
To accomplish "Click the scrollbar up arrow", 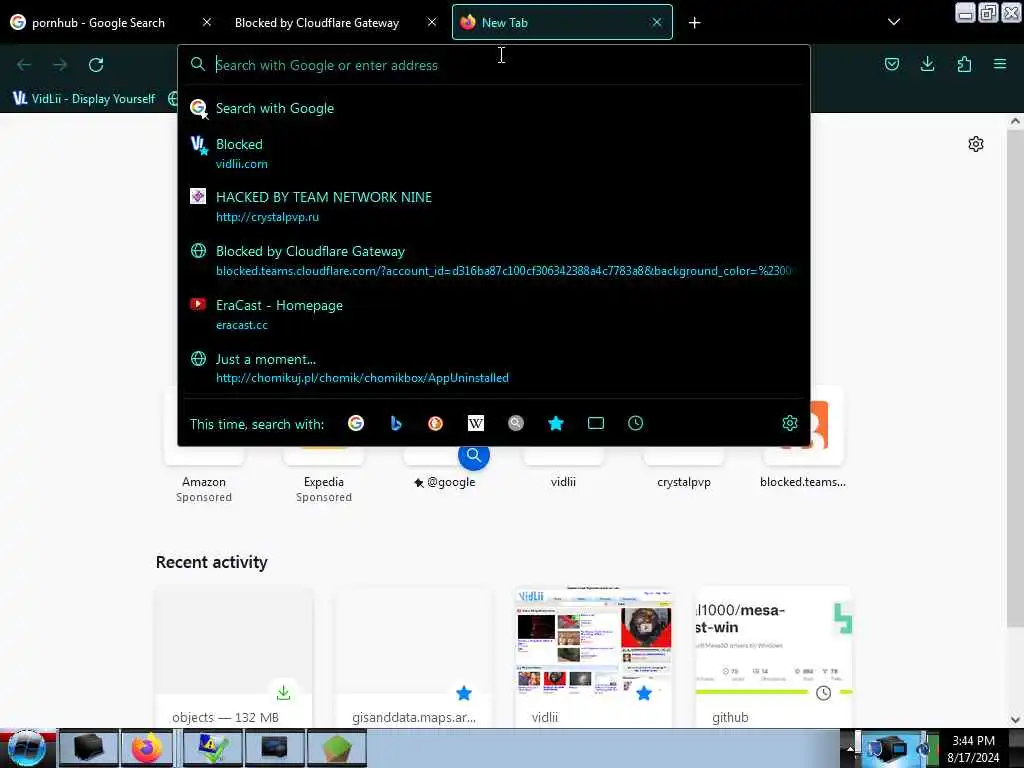I will click(x=1015, y=121).
